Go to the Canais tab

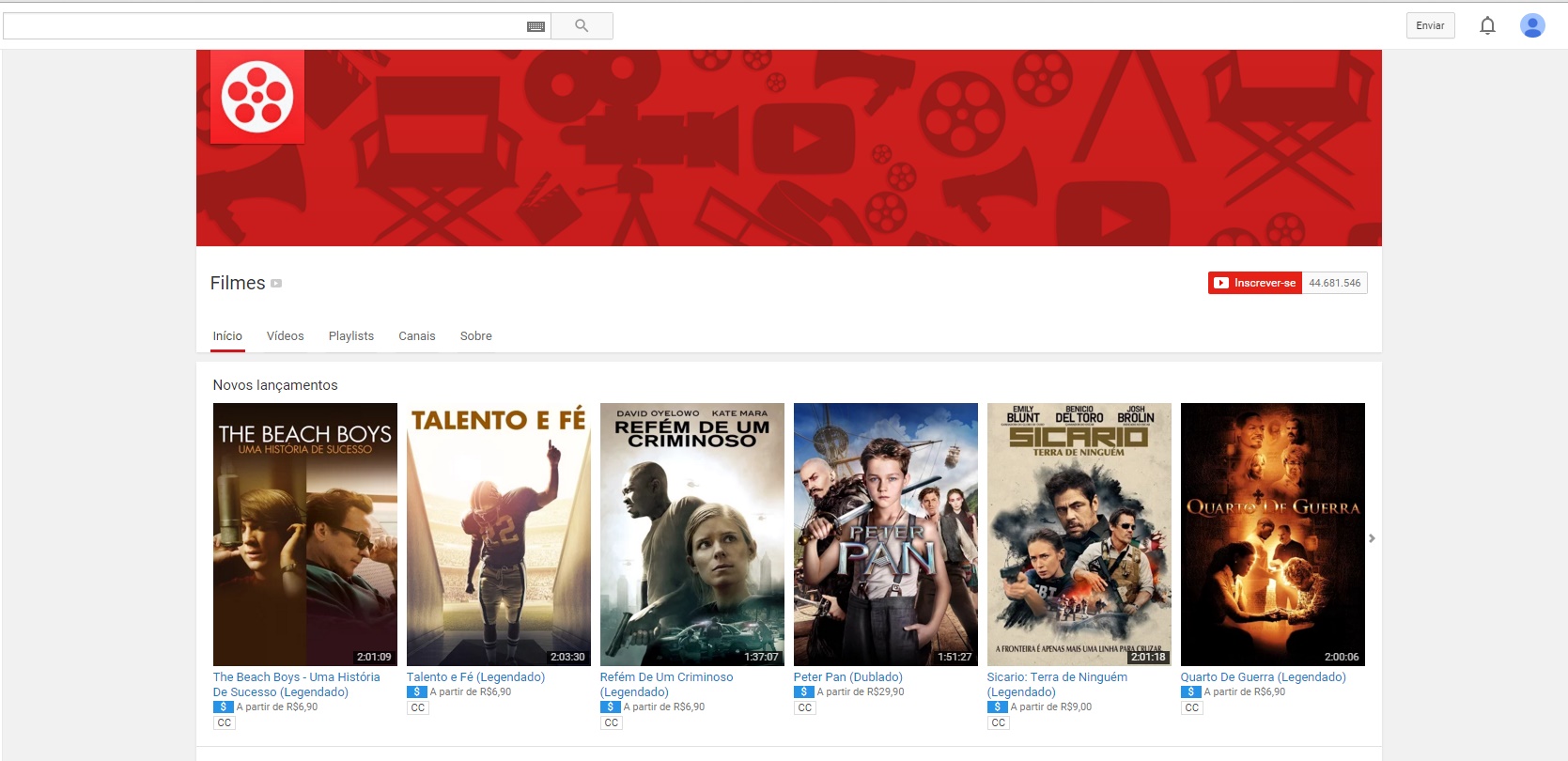[x=417, y=335]
